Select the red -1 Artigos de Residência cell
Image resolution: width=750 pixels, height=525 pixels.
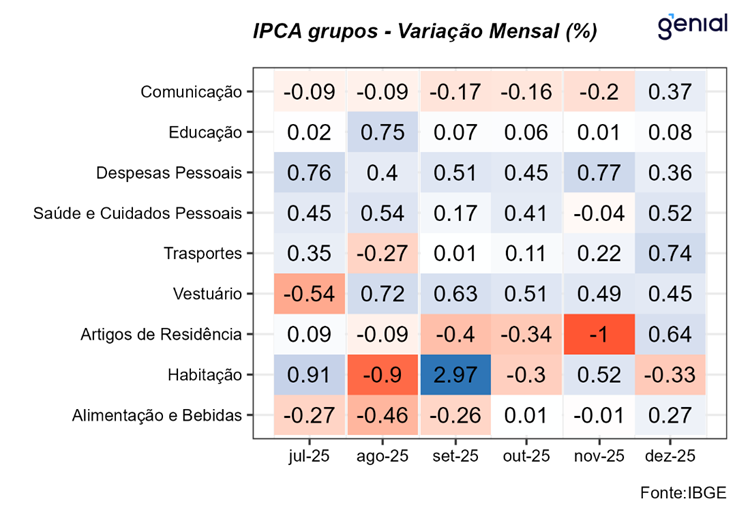coord(598,334)
